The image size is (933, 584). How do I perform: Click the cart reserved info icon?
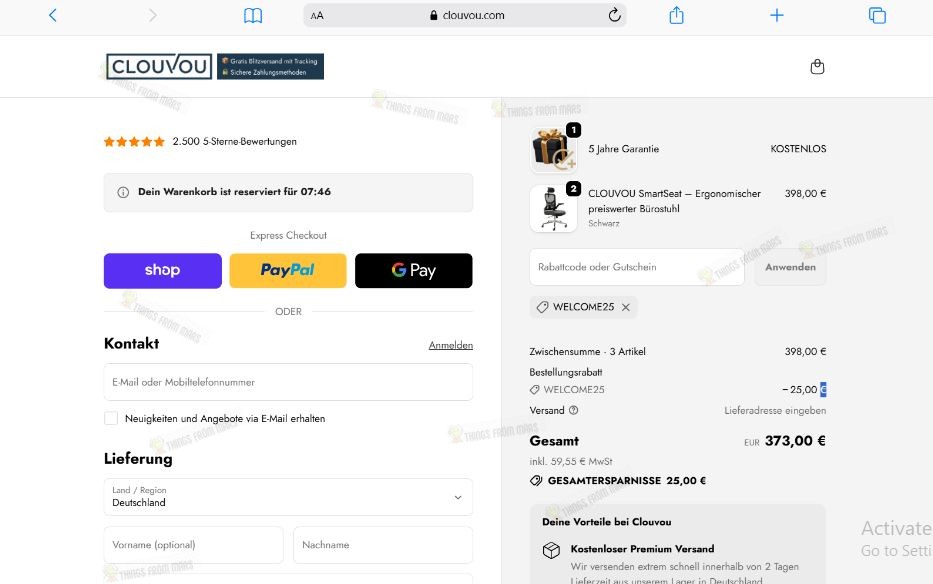(123, 192)
